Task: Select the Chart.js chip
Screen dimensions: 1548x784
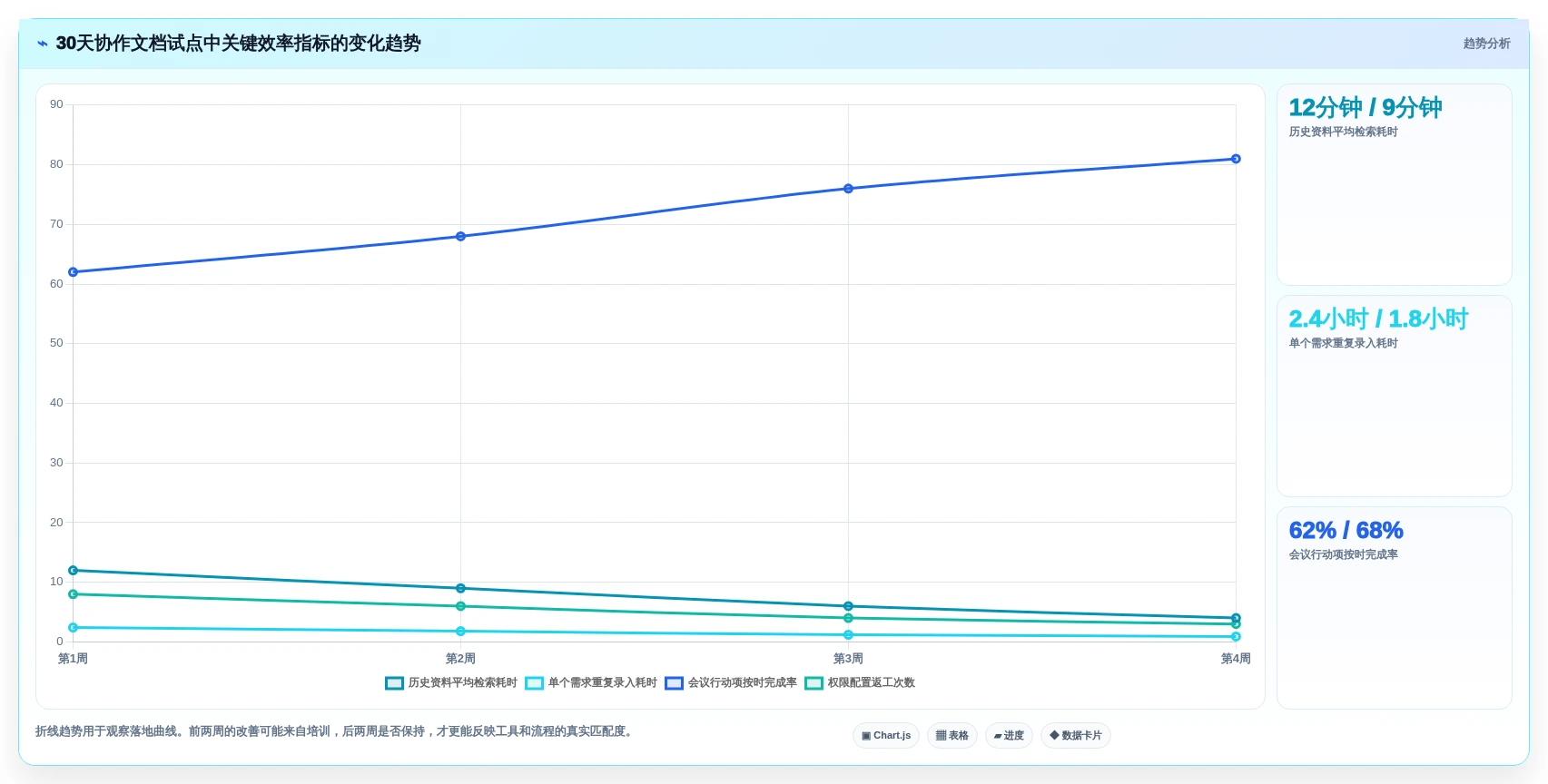Action: pos(886,736)
